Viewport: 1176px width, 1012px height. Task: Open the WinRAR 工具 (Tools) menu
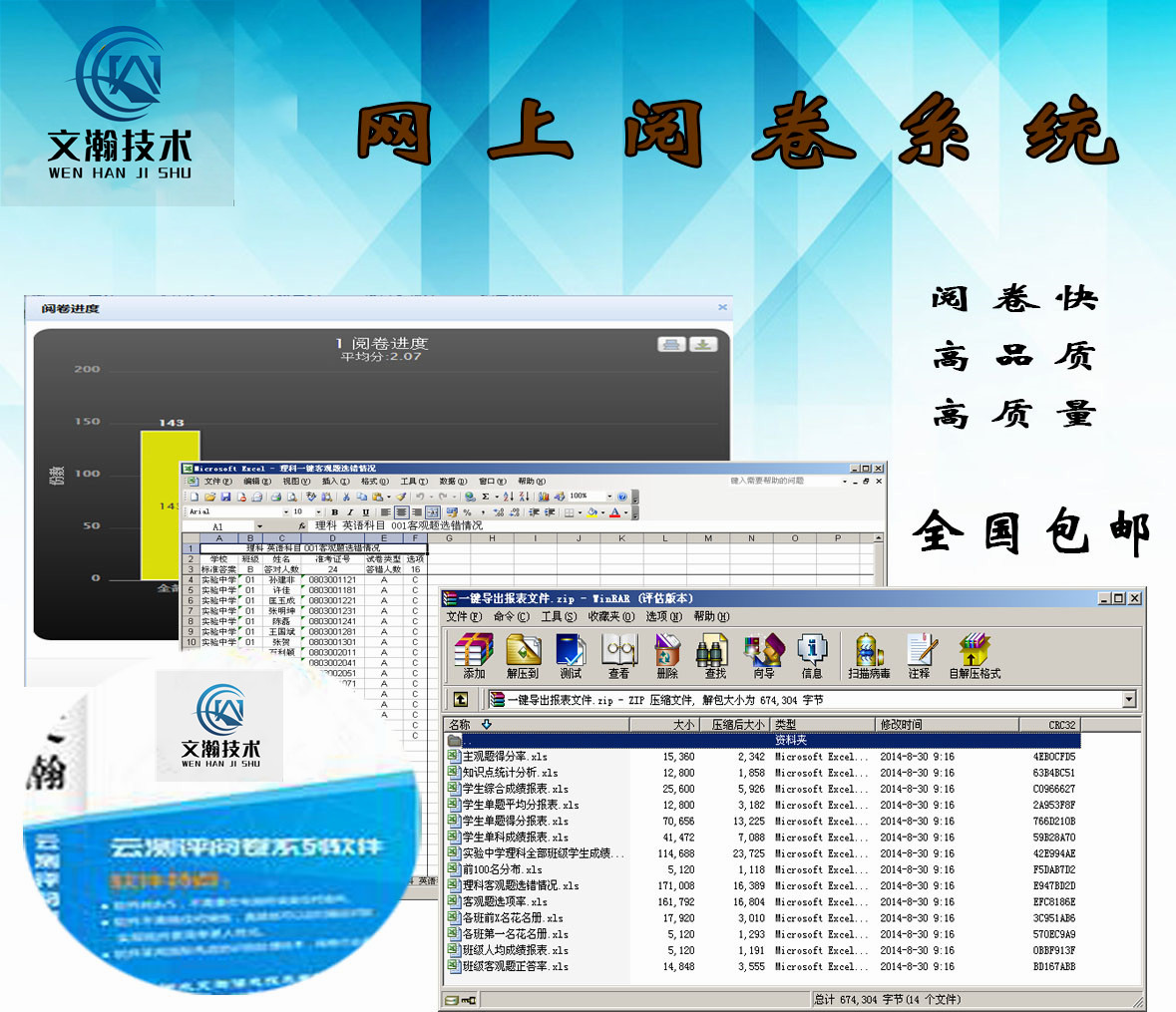(558, 617)
